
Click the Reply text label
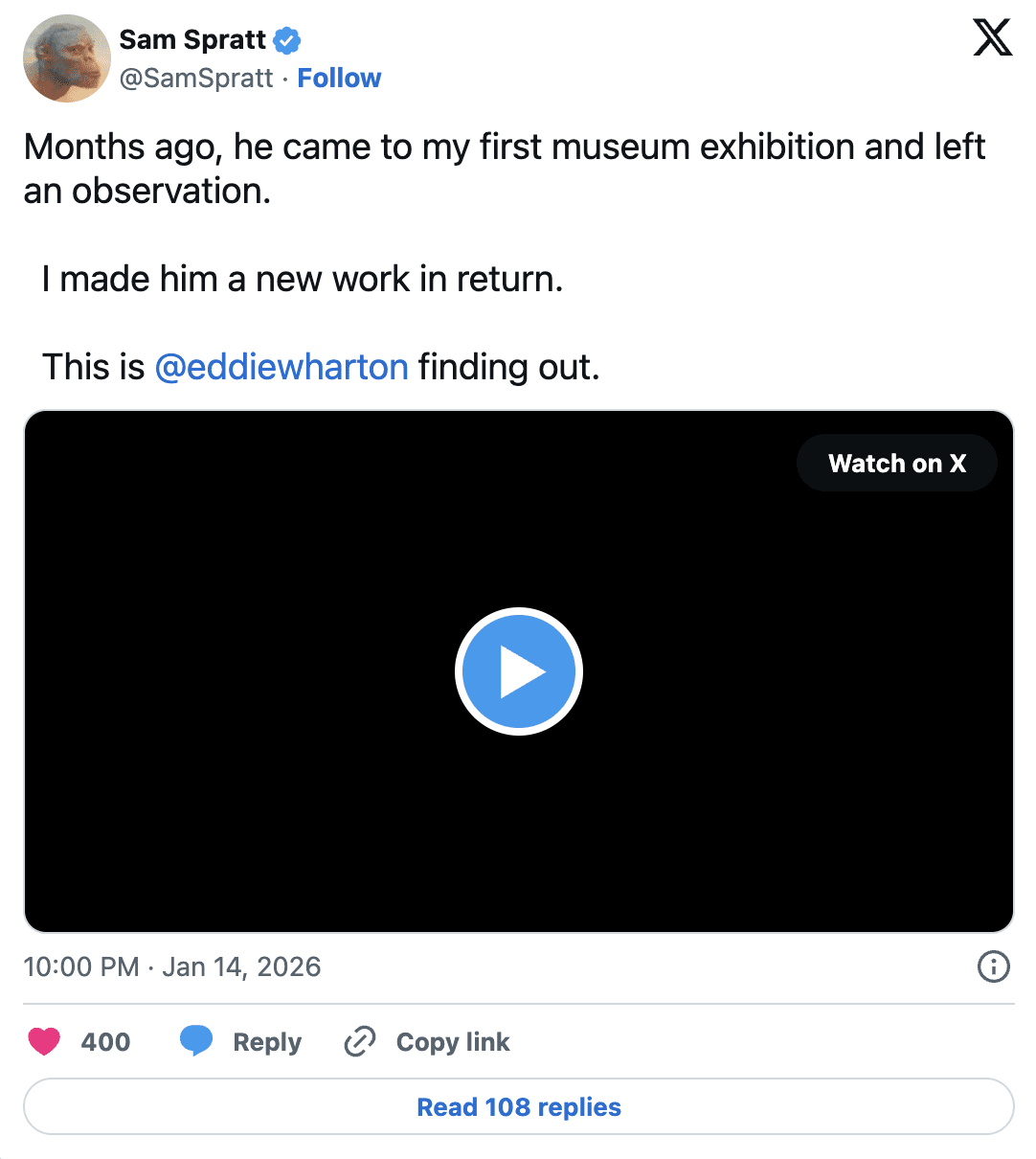(267, 1042)
